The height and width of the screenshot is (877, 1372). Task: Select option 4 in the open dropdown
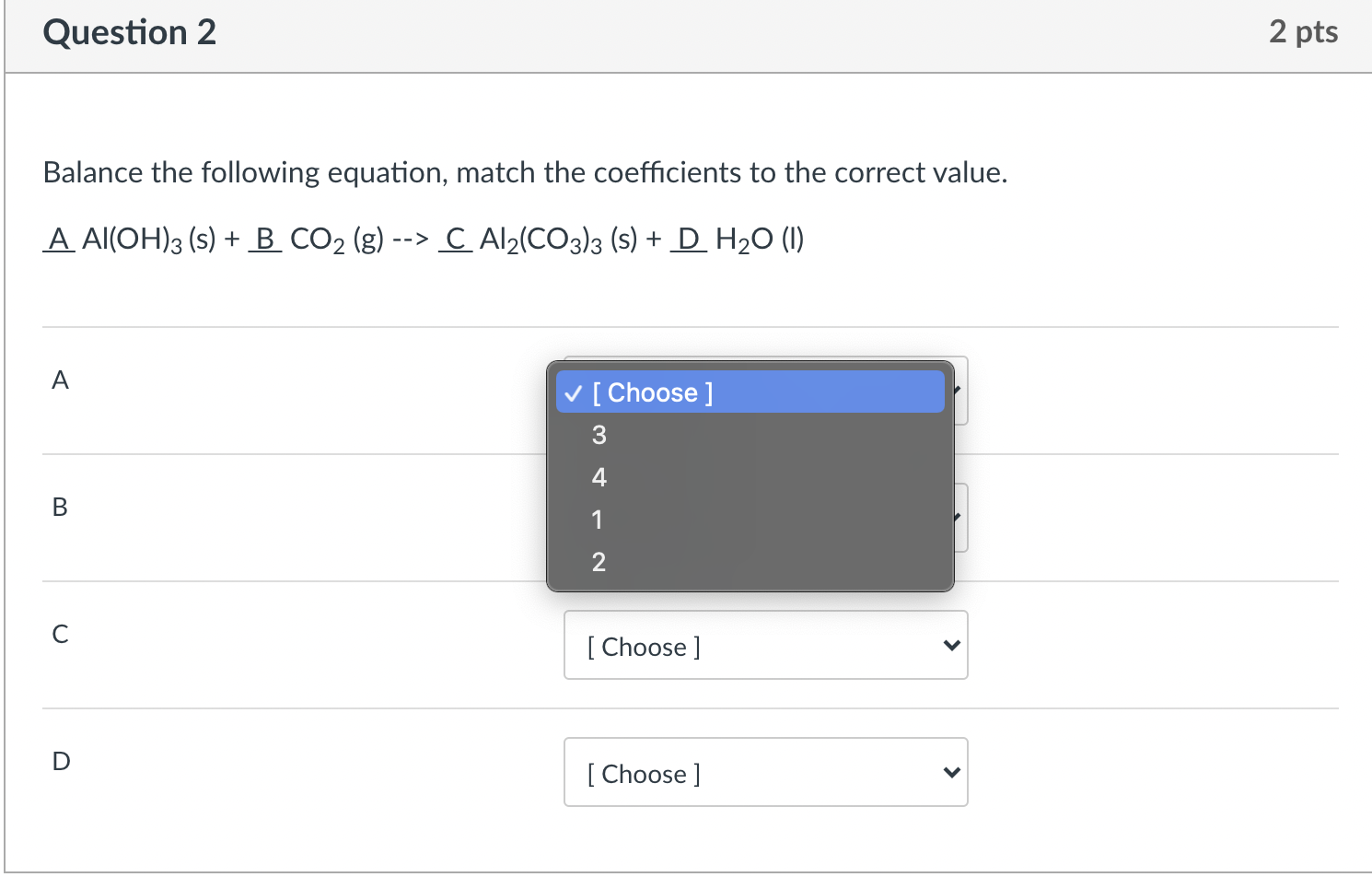(750, 477)
